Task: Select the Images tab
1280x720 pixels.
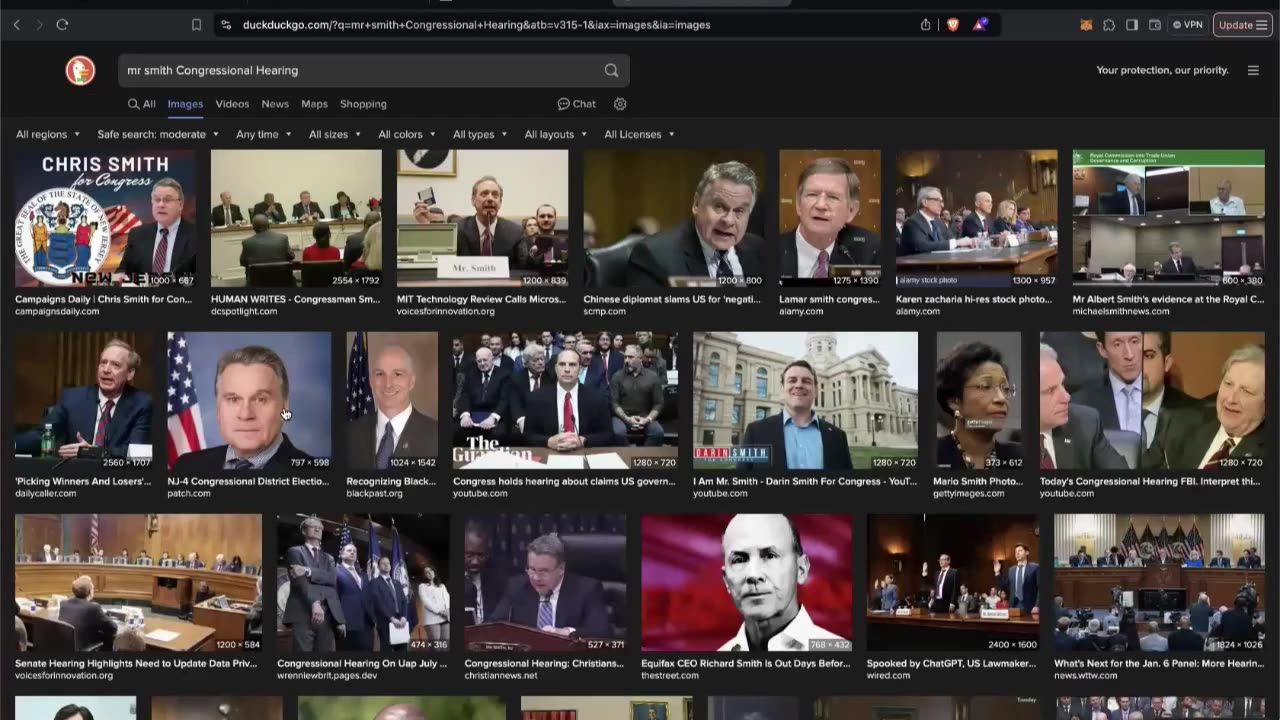Action: (185, 104)
